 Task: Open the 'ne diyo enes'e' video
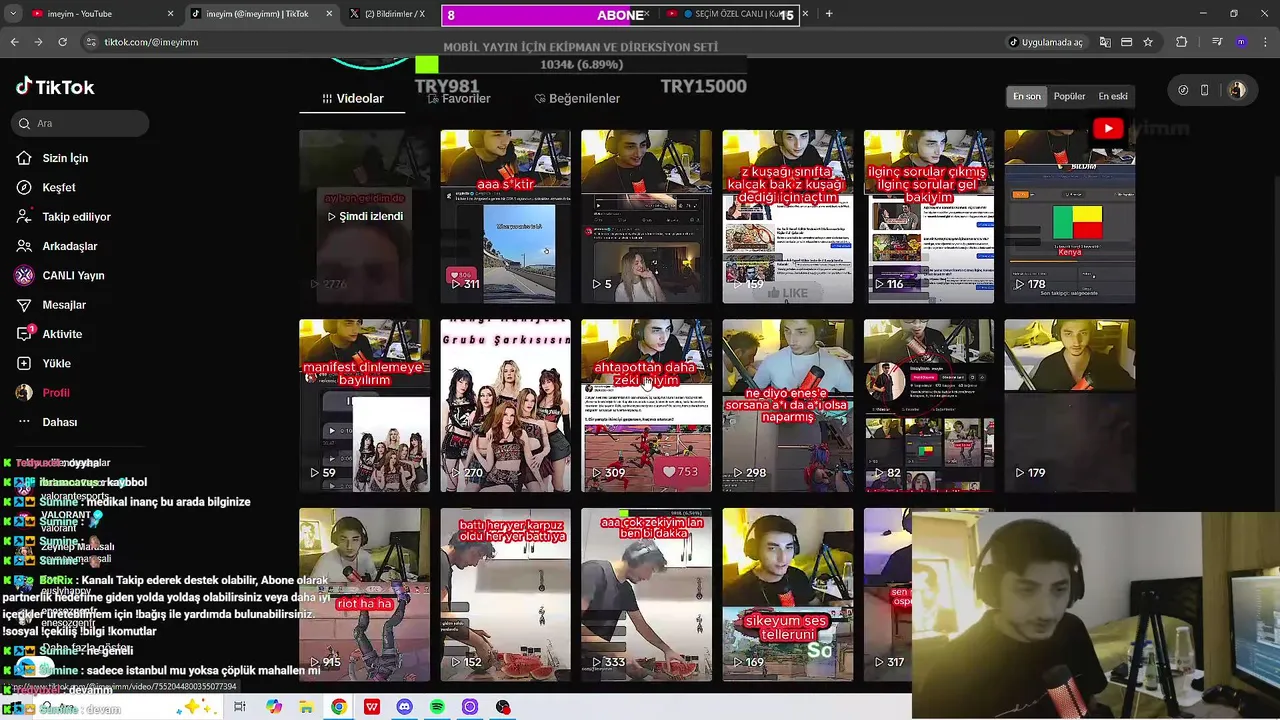(788, 406)
